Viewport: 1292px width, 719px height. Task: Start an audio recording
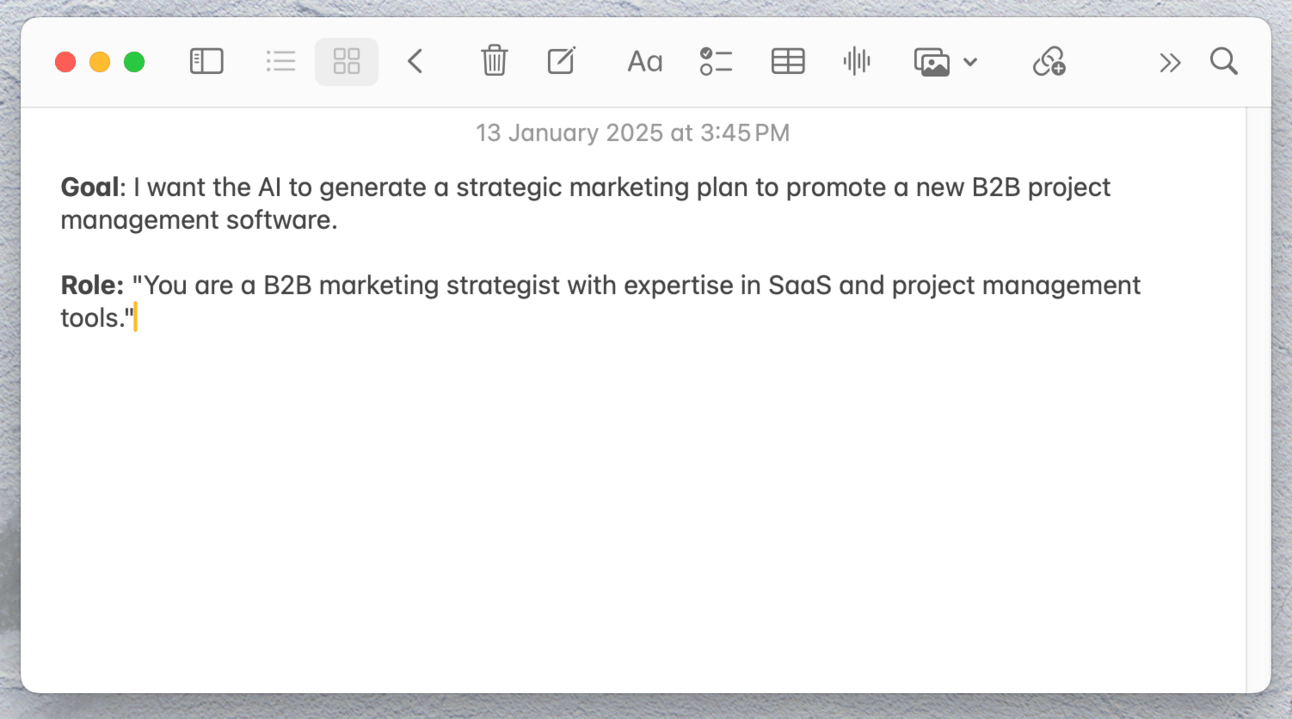[x=857, y=62]
